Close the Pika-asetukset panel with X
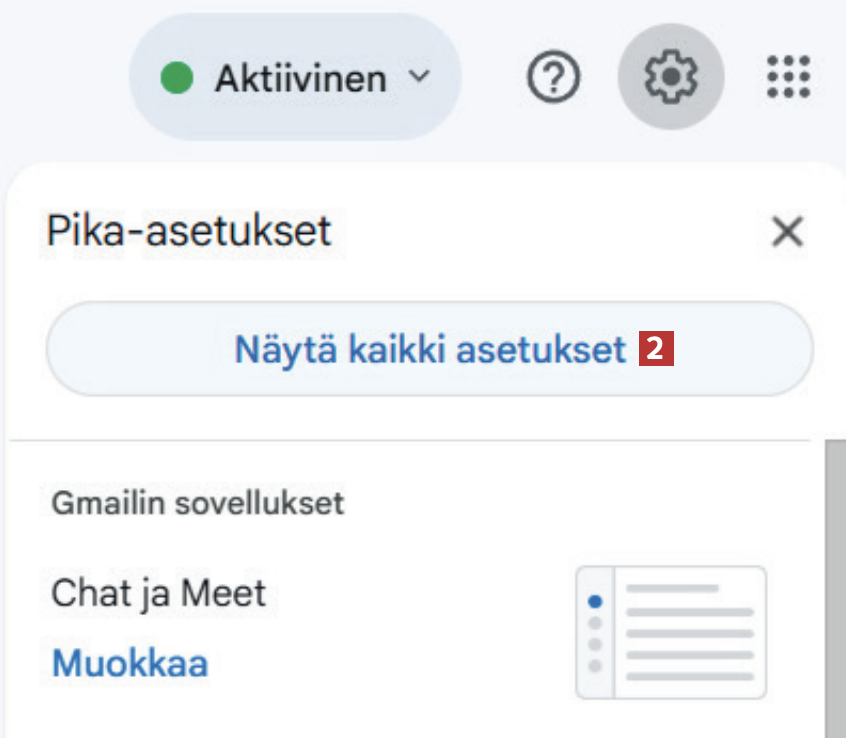The width and height of the screenshot is (846, 738). point(788,232)
